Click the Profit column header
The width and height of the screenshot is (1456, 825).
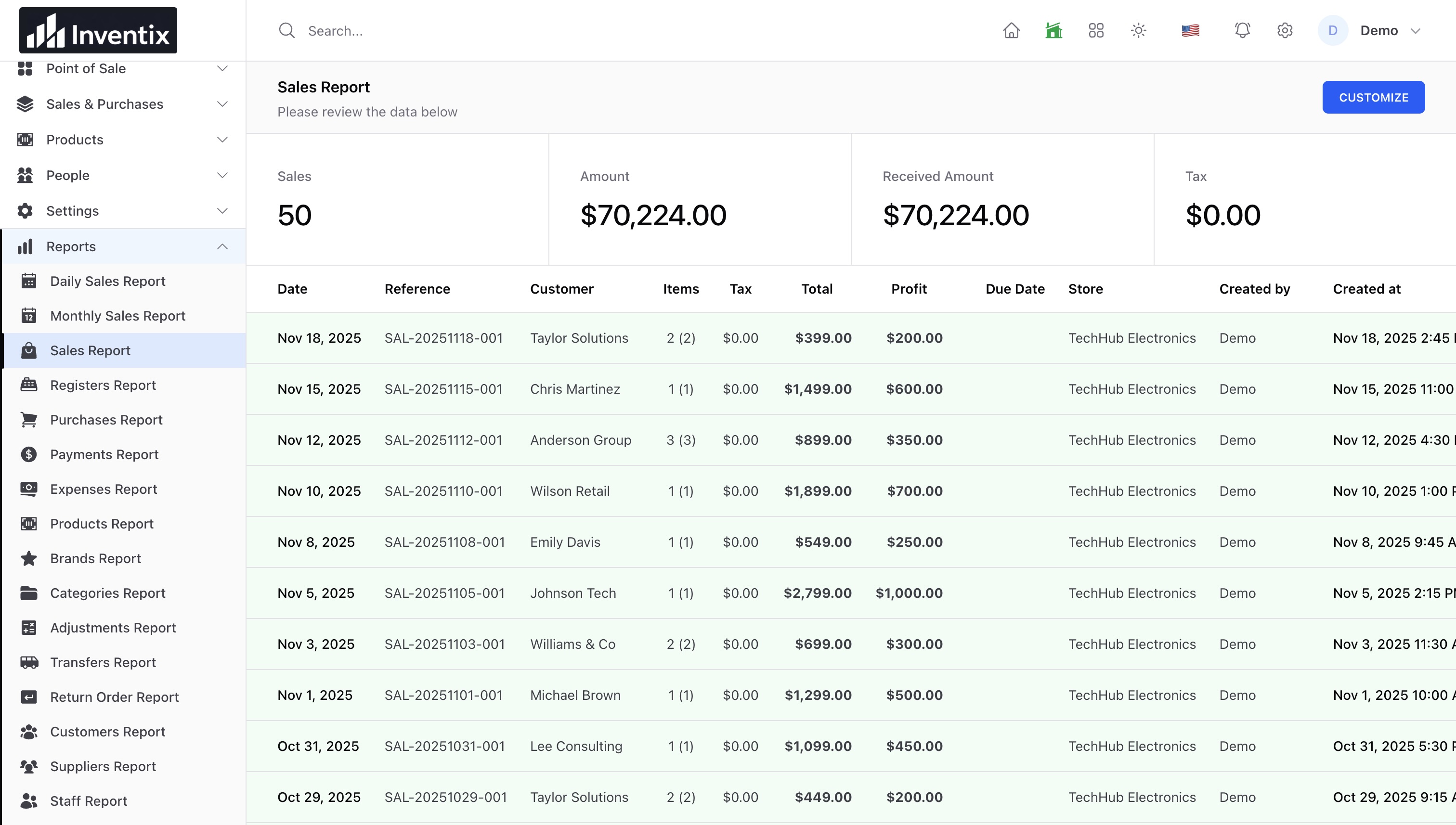pyautogui.click(x=909, y=289)
